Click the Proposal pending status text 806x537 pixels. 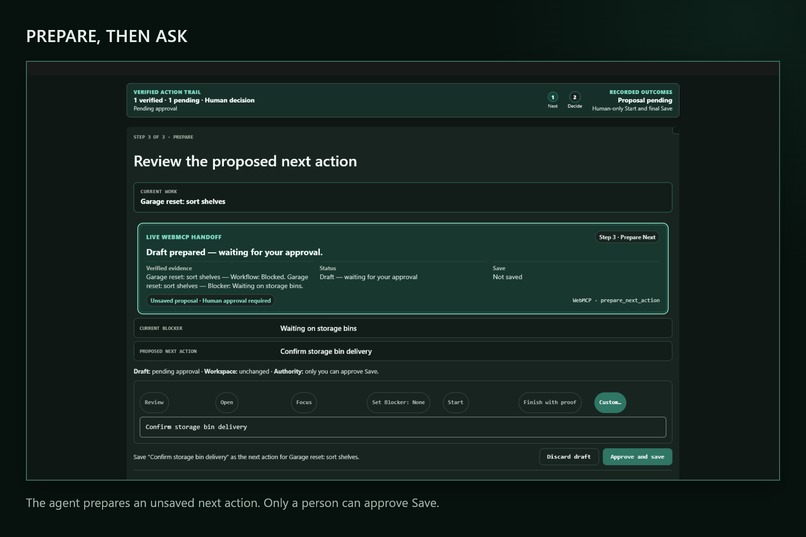[x=645, y=100]
